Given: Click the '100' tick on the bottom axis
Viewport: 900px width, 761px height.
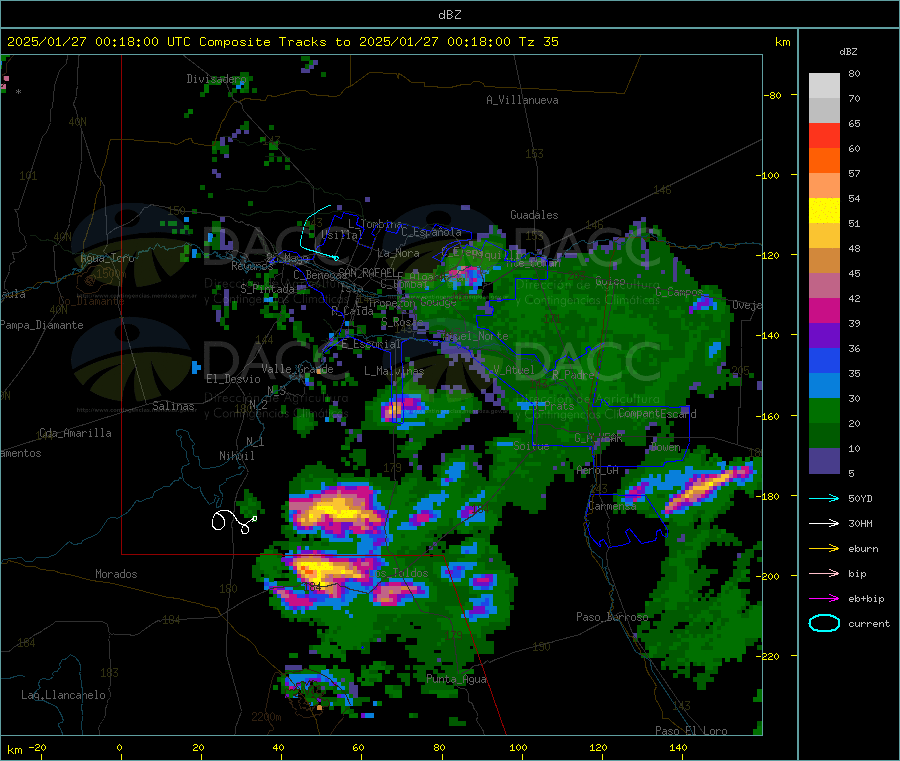Looking at the screenshot, I should click(x=518, y=747).
